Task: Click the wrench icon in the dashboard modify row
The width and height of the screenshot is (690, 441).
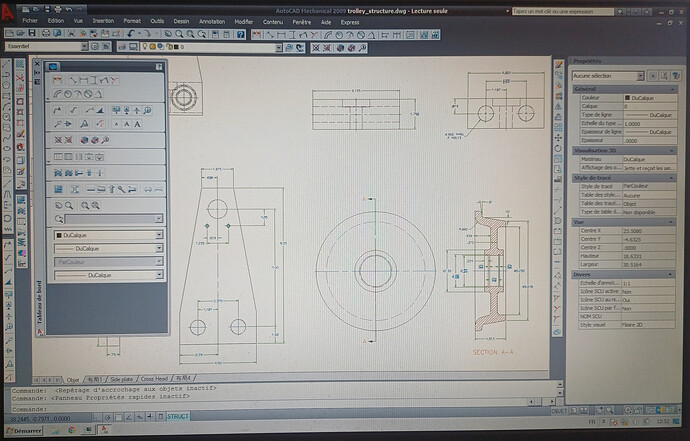Action: click(121, 189)
